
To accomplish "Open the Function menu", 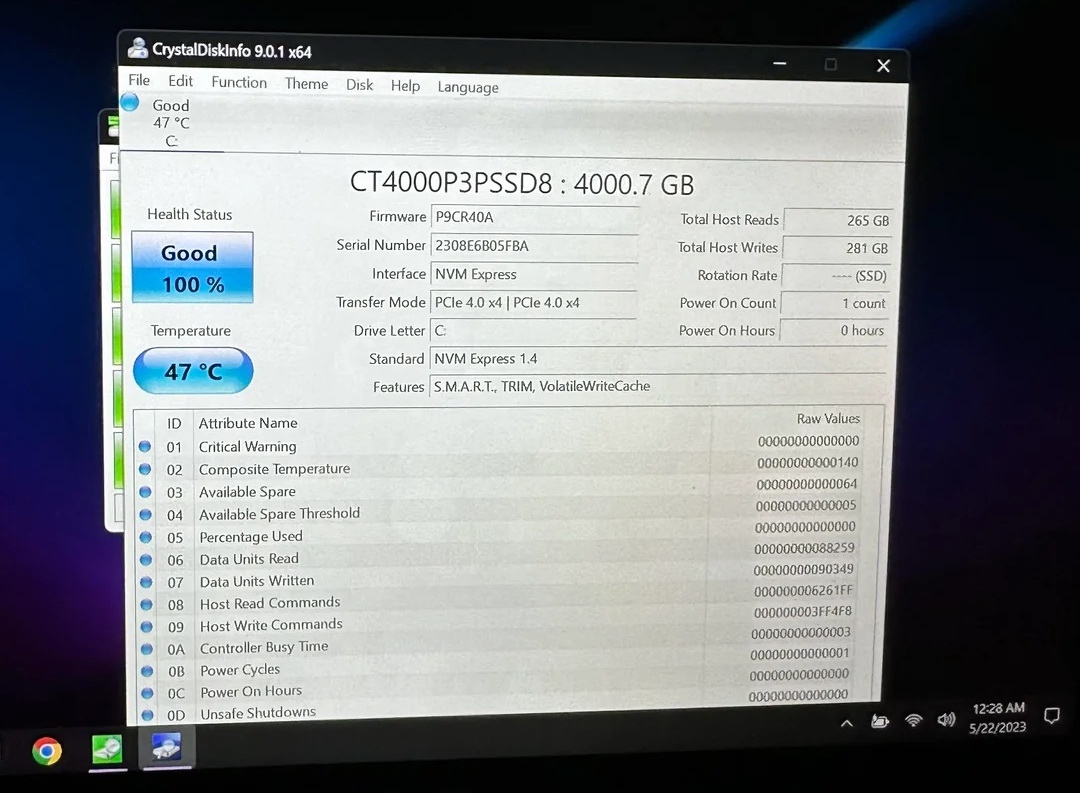I will pos(239,82).
